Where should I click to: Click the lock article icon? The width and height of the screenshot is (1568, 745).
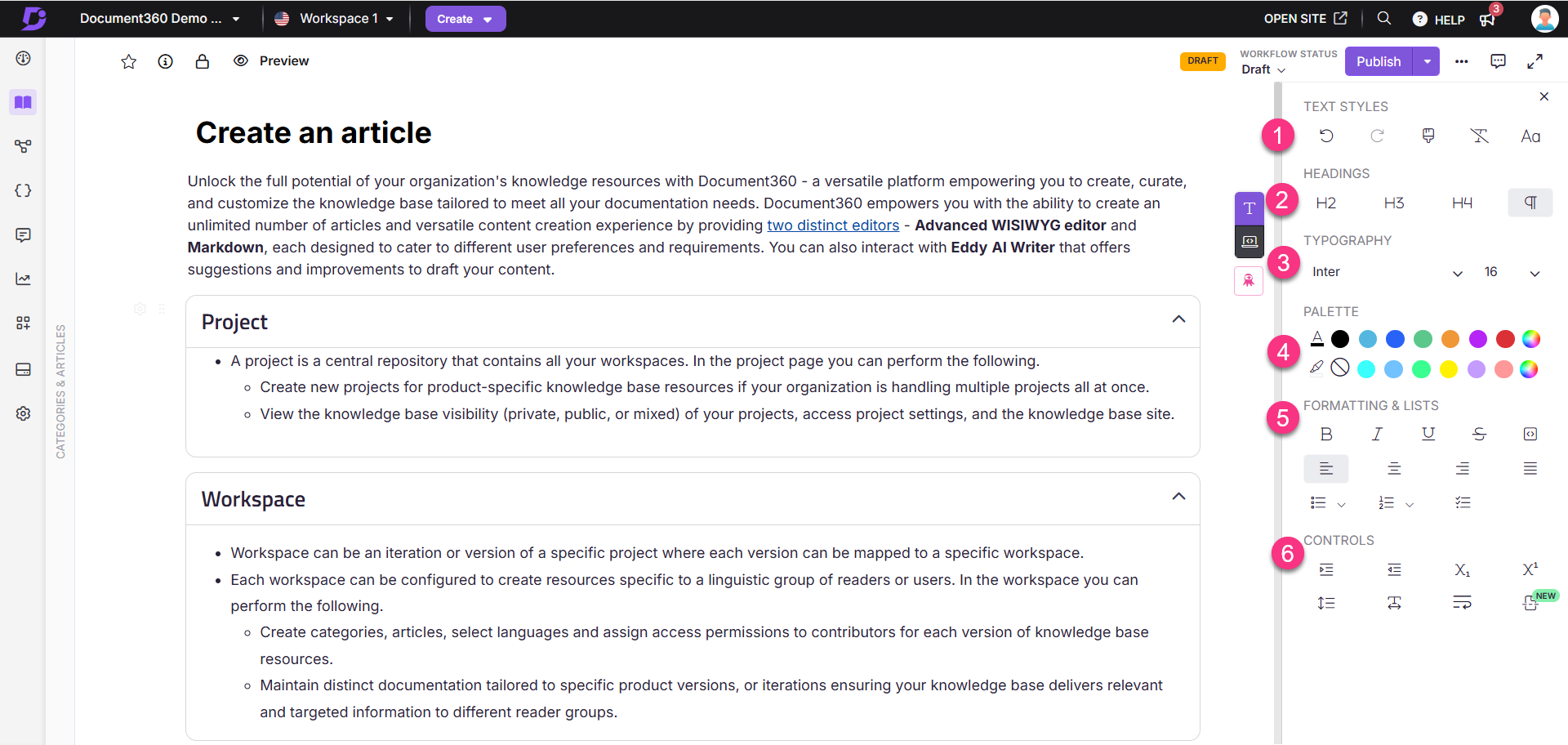[203, 61]
